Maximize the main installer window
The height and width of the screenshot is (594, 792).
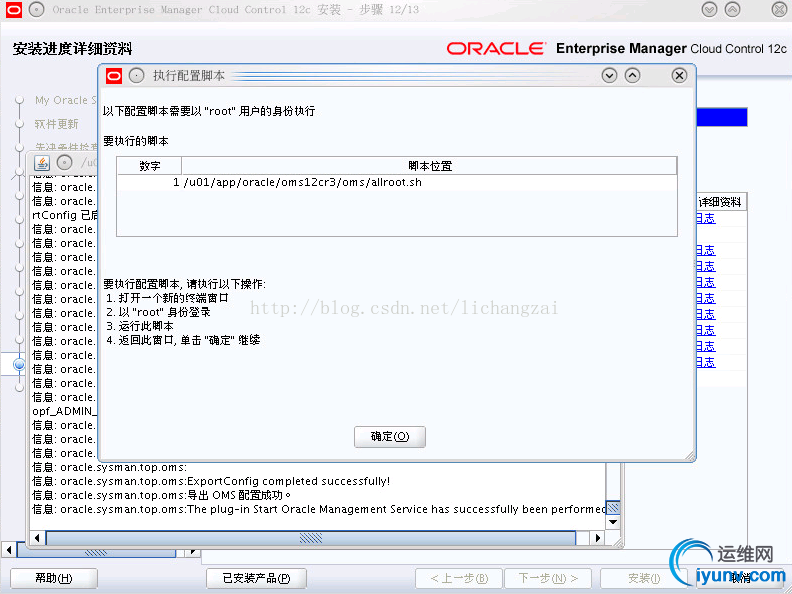coord(732,9)
